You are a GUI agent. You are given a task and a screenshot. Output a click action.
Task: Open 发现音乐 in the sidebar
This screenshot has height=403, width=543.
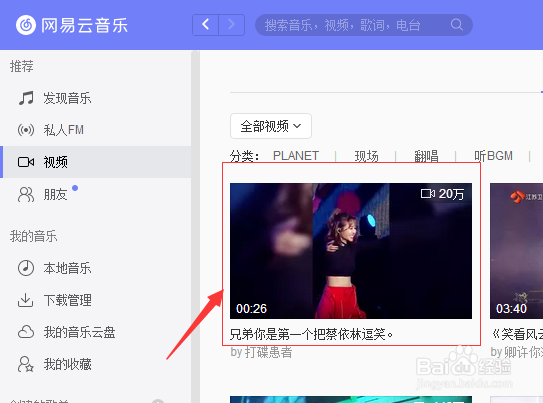67,98
